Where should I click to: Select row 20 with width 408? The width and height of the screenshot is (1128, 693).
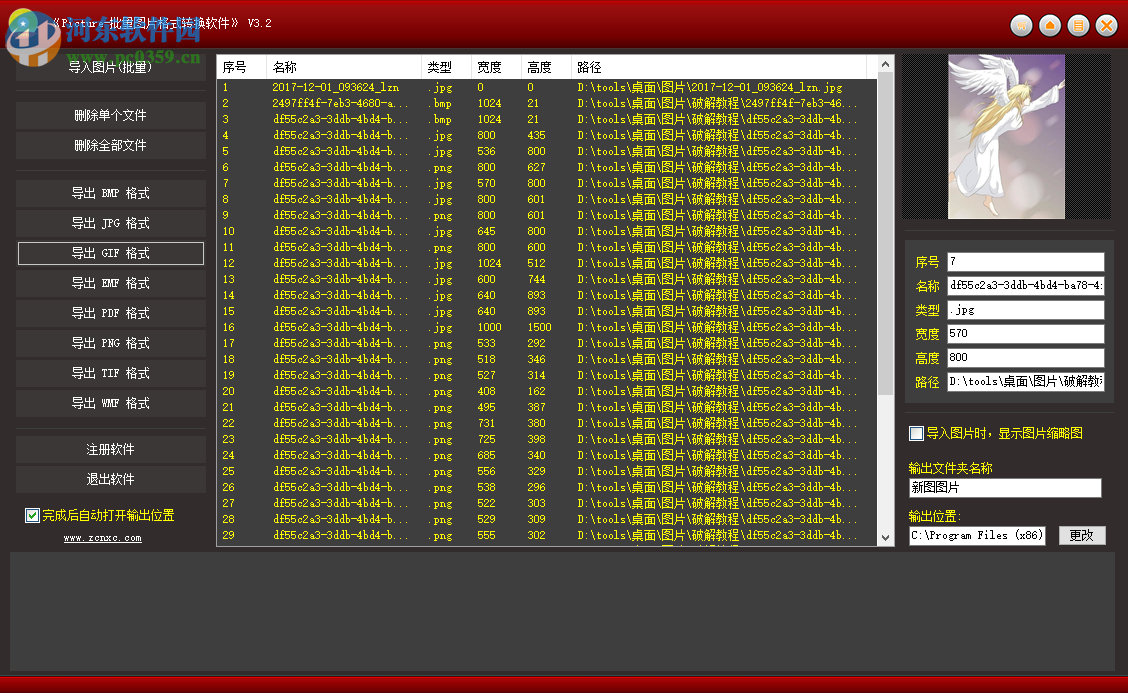point(547,391)
